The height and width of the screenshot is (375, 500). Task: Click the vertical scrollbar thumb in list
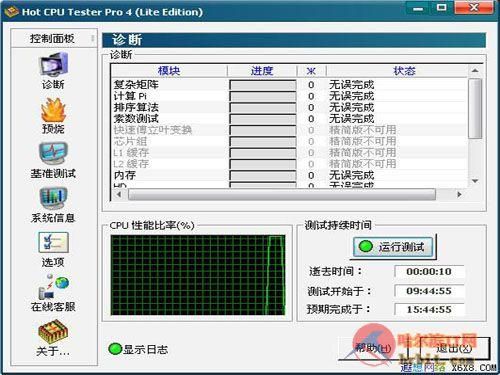(475, 108)
